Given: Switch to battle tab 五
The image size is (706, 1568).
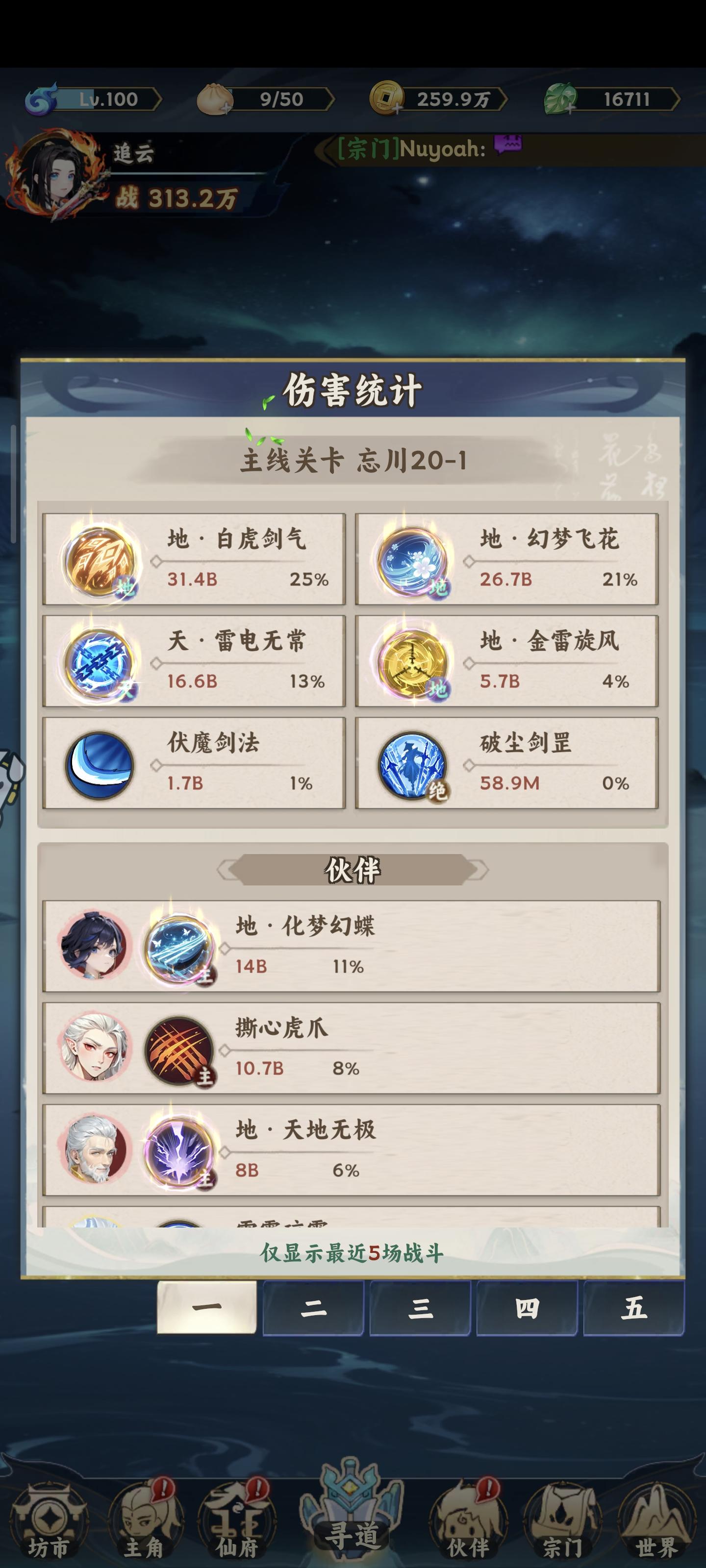Looking at the screenshot, I should pos(633,1307).
